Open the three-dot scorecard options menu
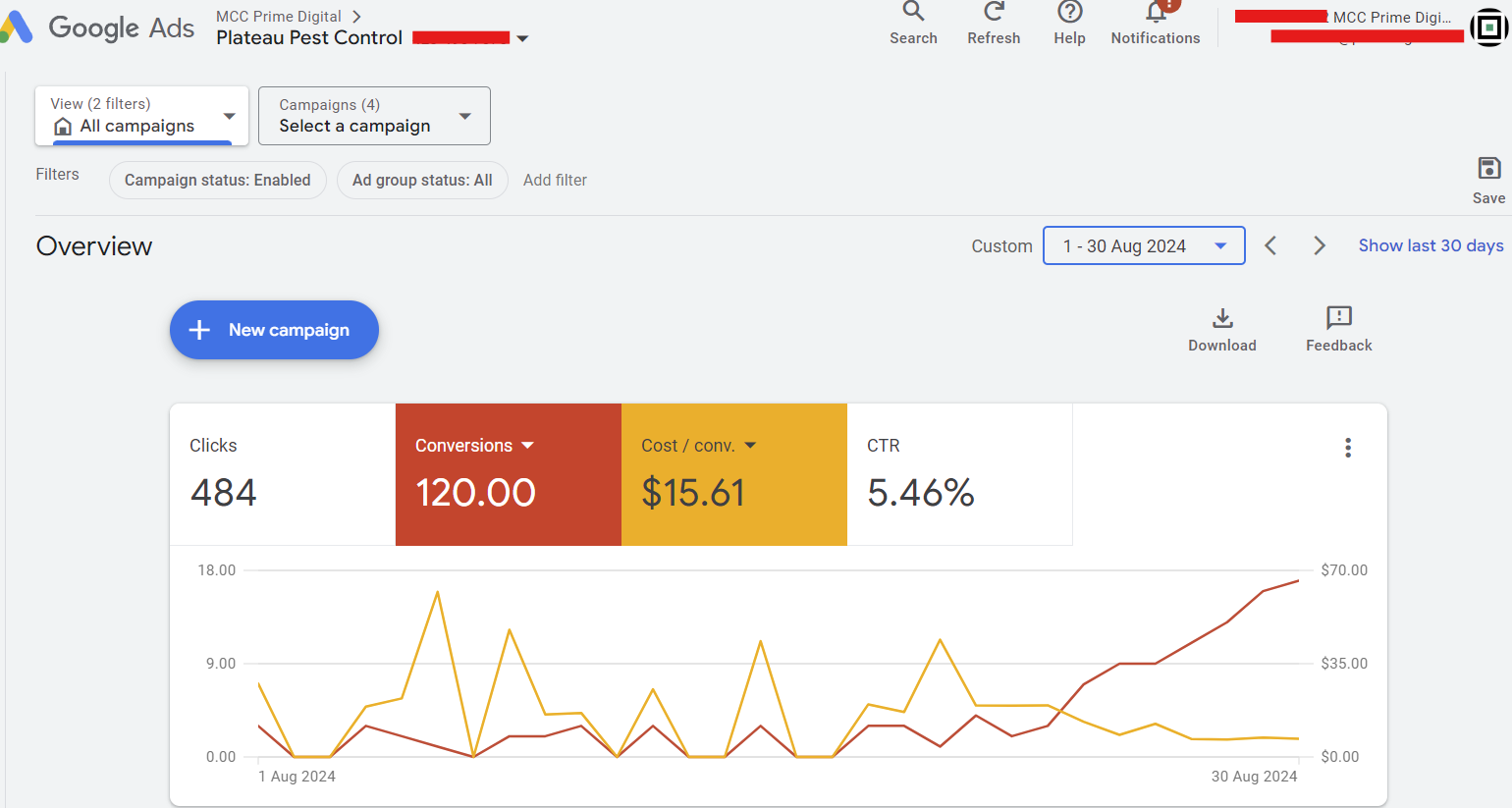1512x808 pixels. tap(1348, 448)
